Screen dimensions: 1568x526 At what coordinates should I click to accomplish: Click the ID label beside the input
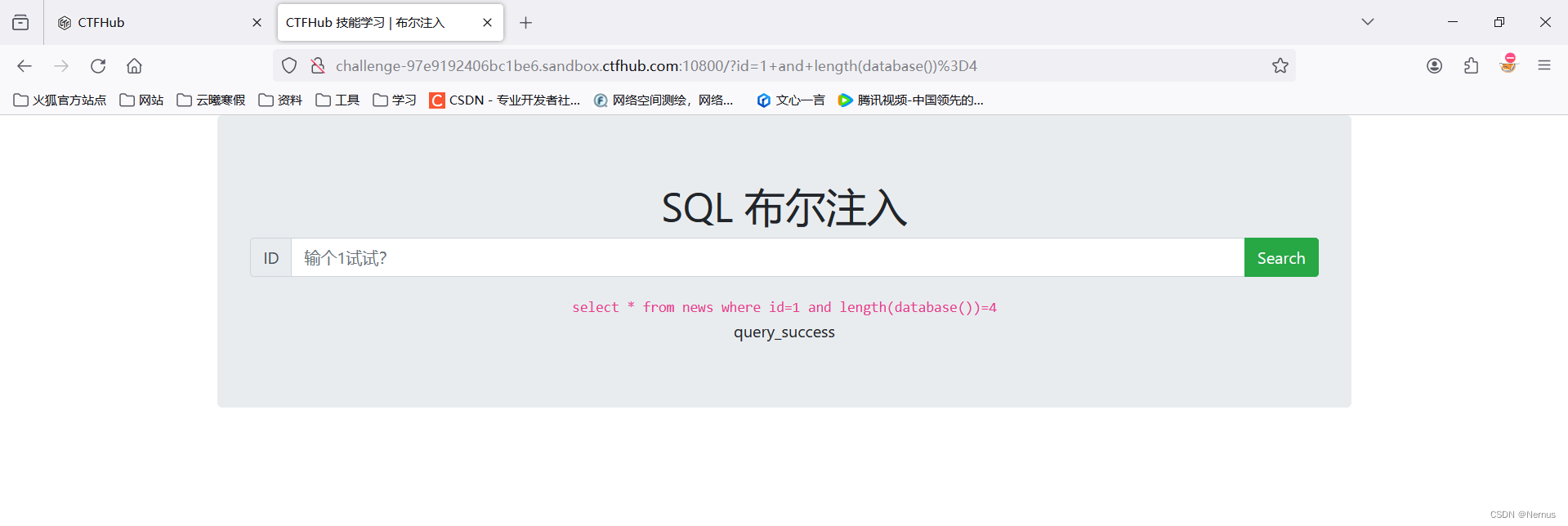271,258
